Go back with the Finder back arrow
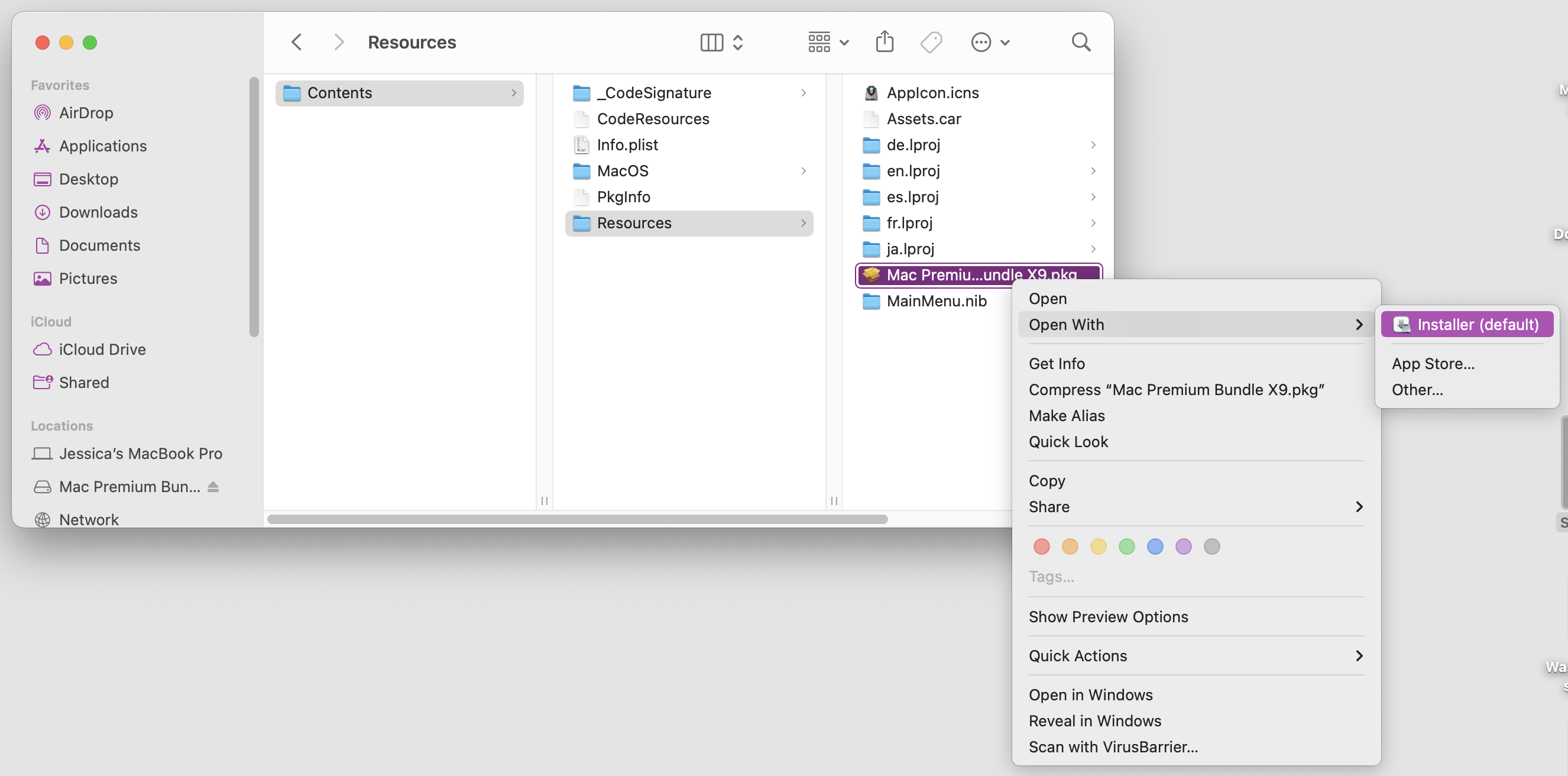1568x776 pixels. coord(296,42)
